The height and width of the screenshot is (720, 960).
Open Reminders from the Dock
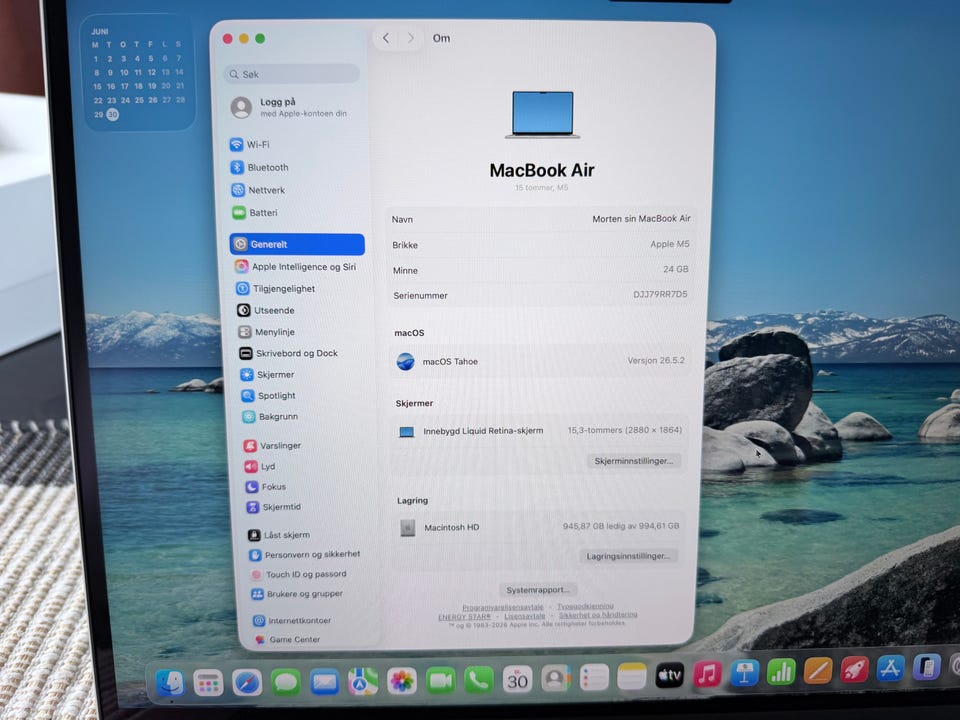(x=594, y=678)
